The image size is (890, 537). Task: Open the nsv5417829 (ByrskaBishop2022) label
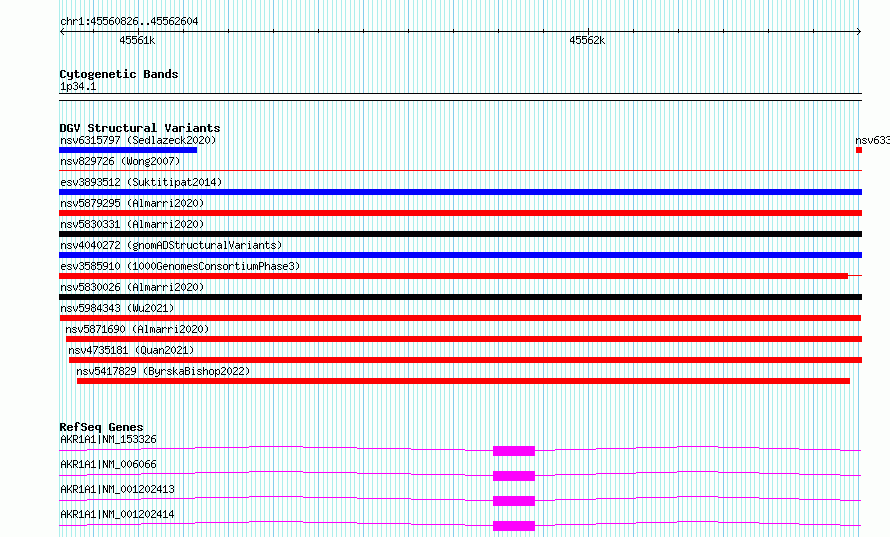point(163,371)
